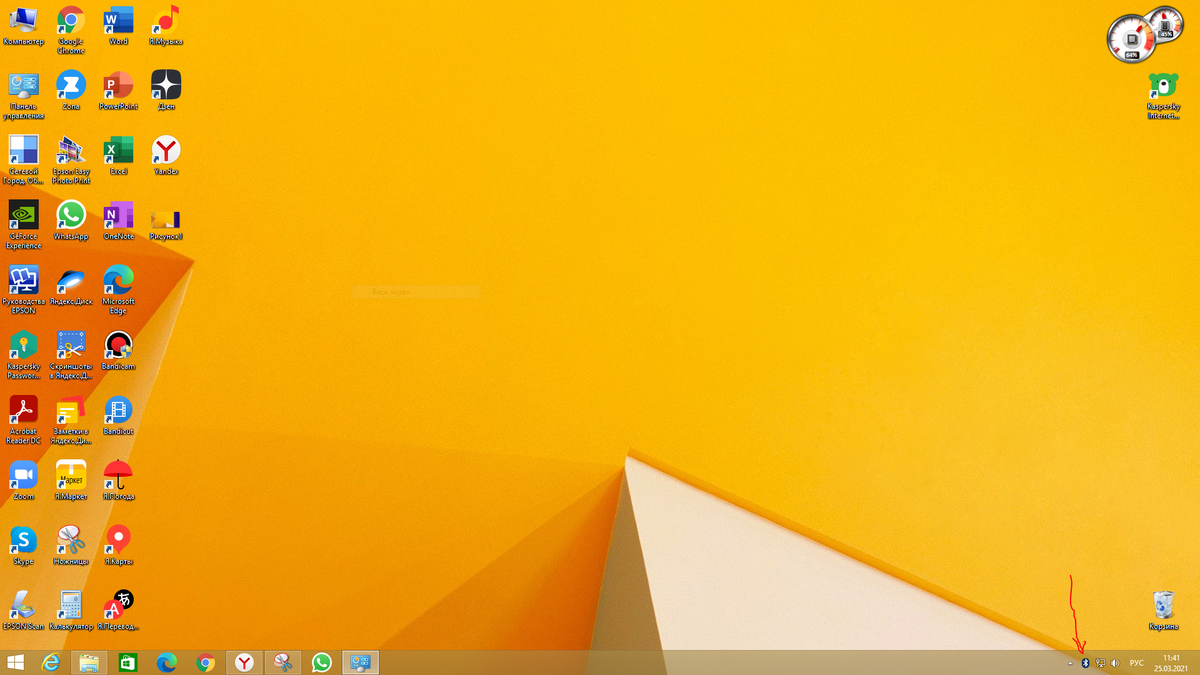Open Kaspersky Password Manager shortcut
1200x675 pixels.
click(24, 355)
